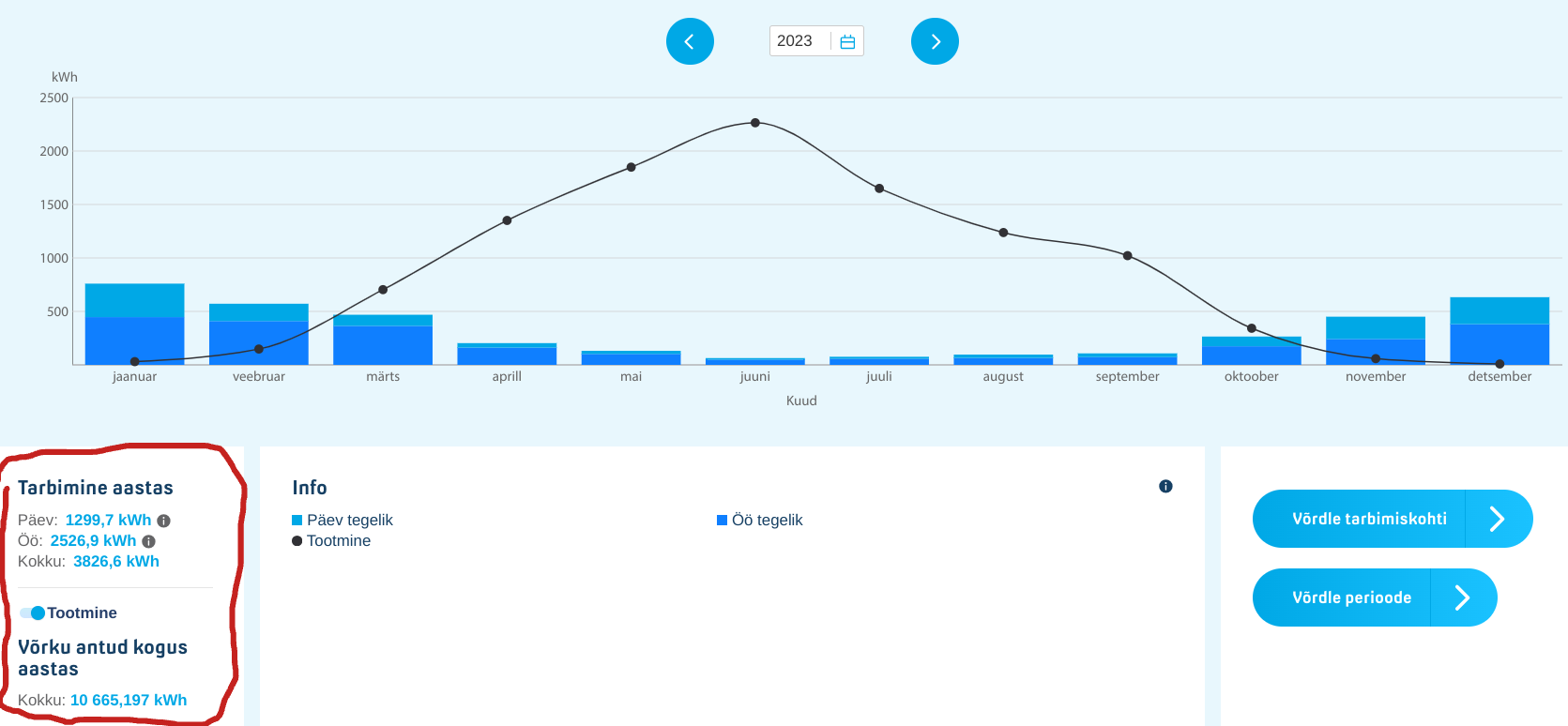This screenshot has width=1568, height=726.
Task: Toggle the Tootmine switch off
Action: (32, 613)
